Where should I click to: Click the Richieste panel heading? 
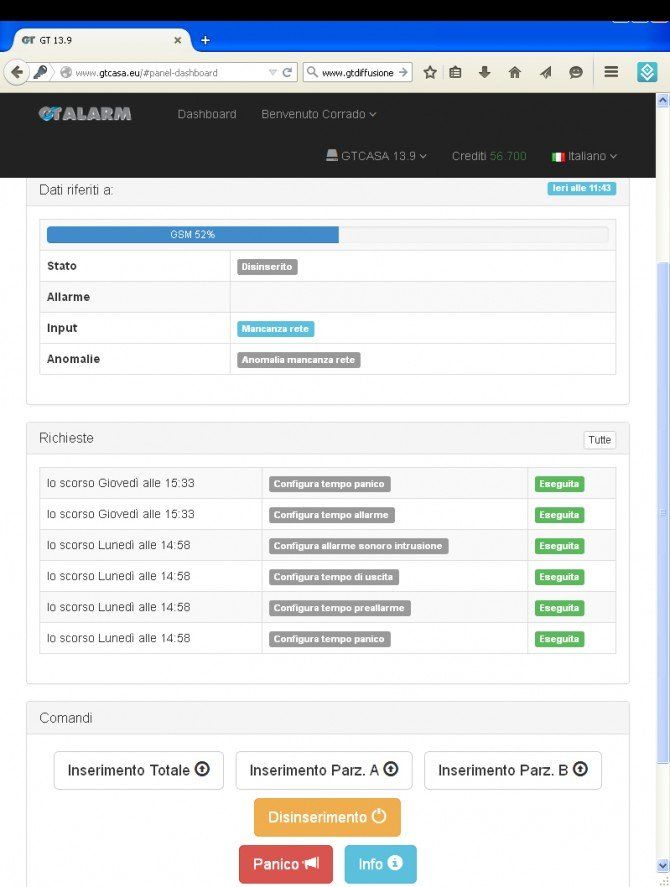click(x=66, y=438)
